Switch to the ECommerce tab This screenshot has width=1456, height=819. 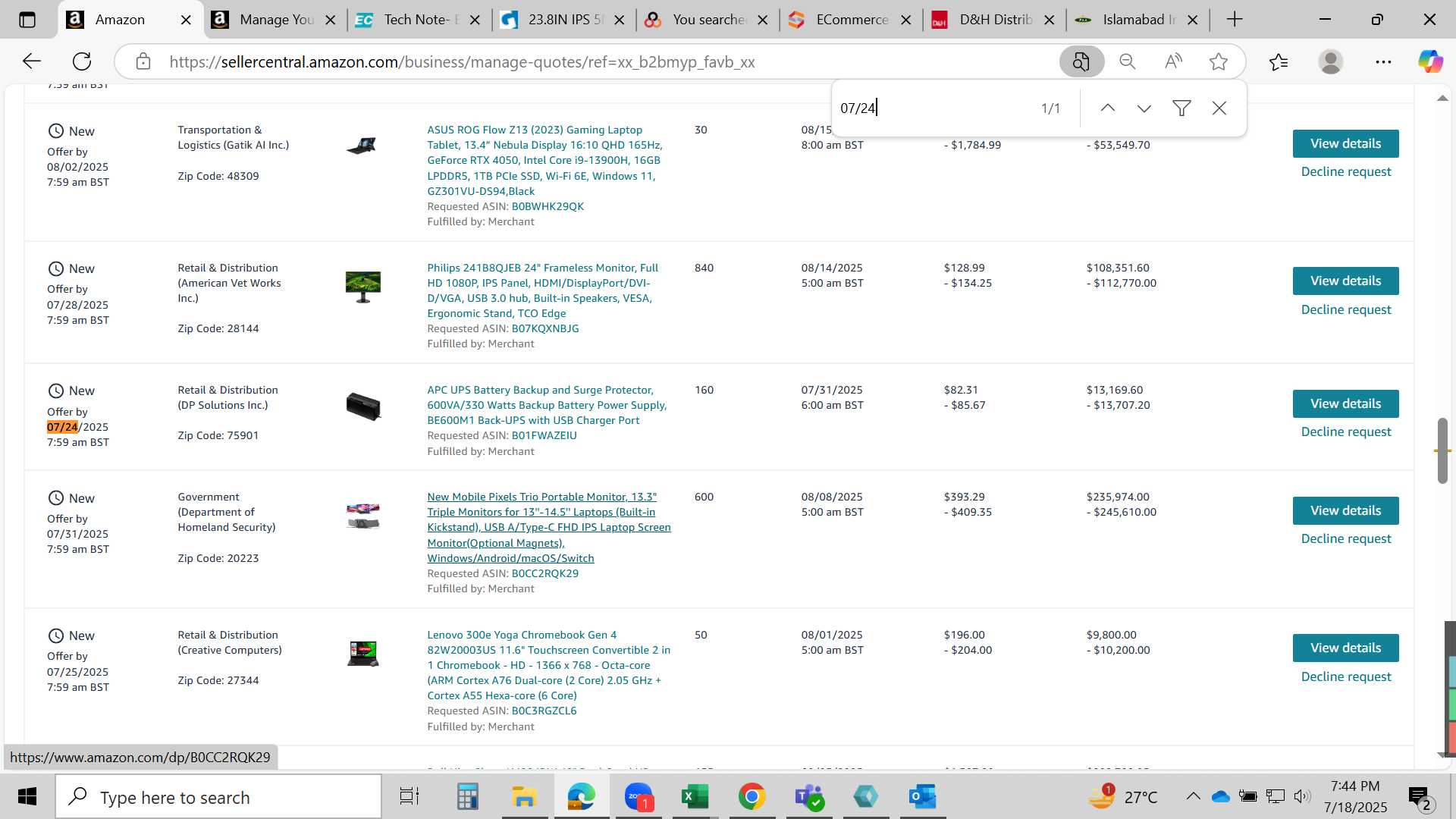tap(849, 20)
